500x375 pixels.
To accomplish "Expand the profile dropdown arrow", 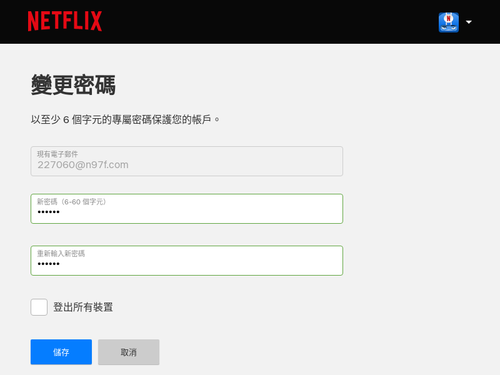I will pyautogui.click(x=469, y=22).
